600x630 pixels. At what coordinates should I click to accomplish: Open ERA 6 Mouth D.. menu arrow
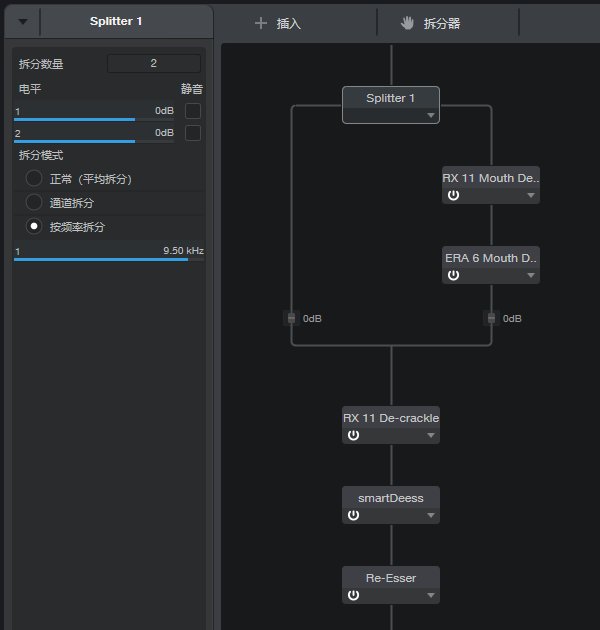pyautogui.click(x=531, y=275)
